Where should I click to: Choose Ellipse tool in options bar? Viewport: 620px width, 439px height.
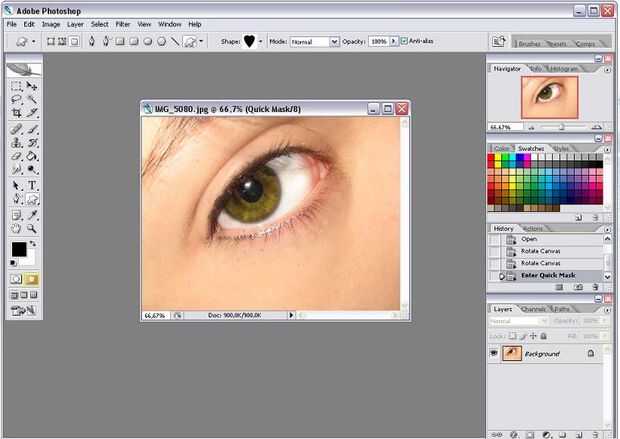(x=147, y=41)
